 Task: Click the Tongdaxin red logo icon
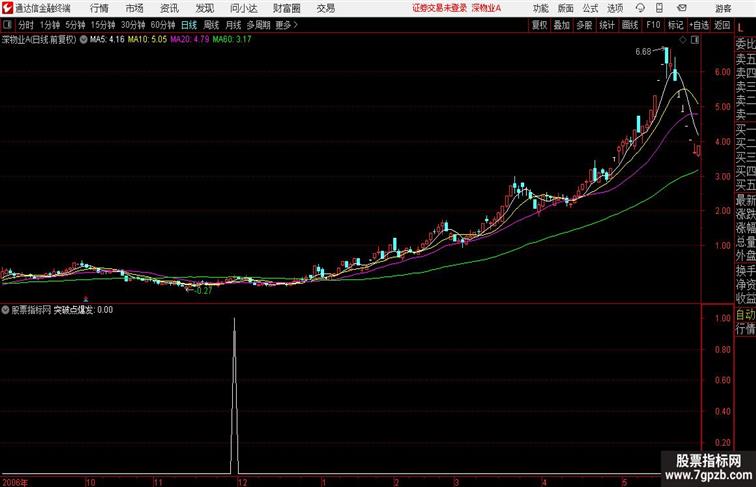pyautogui.click(x=7, y=8)
